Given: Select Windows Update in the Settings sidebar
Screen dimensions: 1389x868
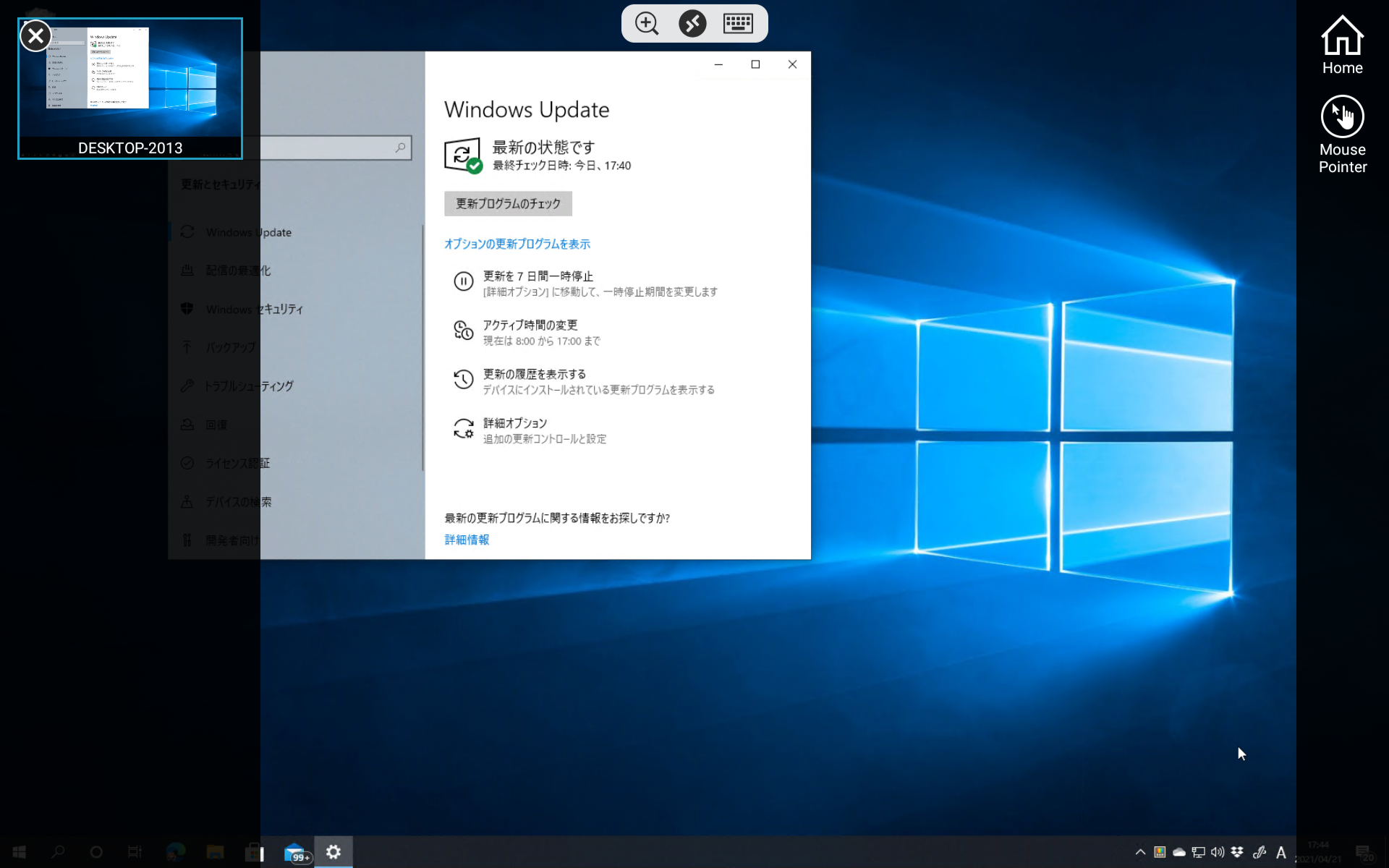Looking at the screenshot, I should click(248, 232).
